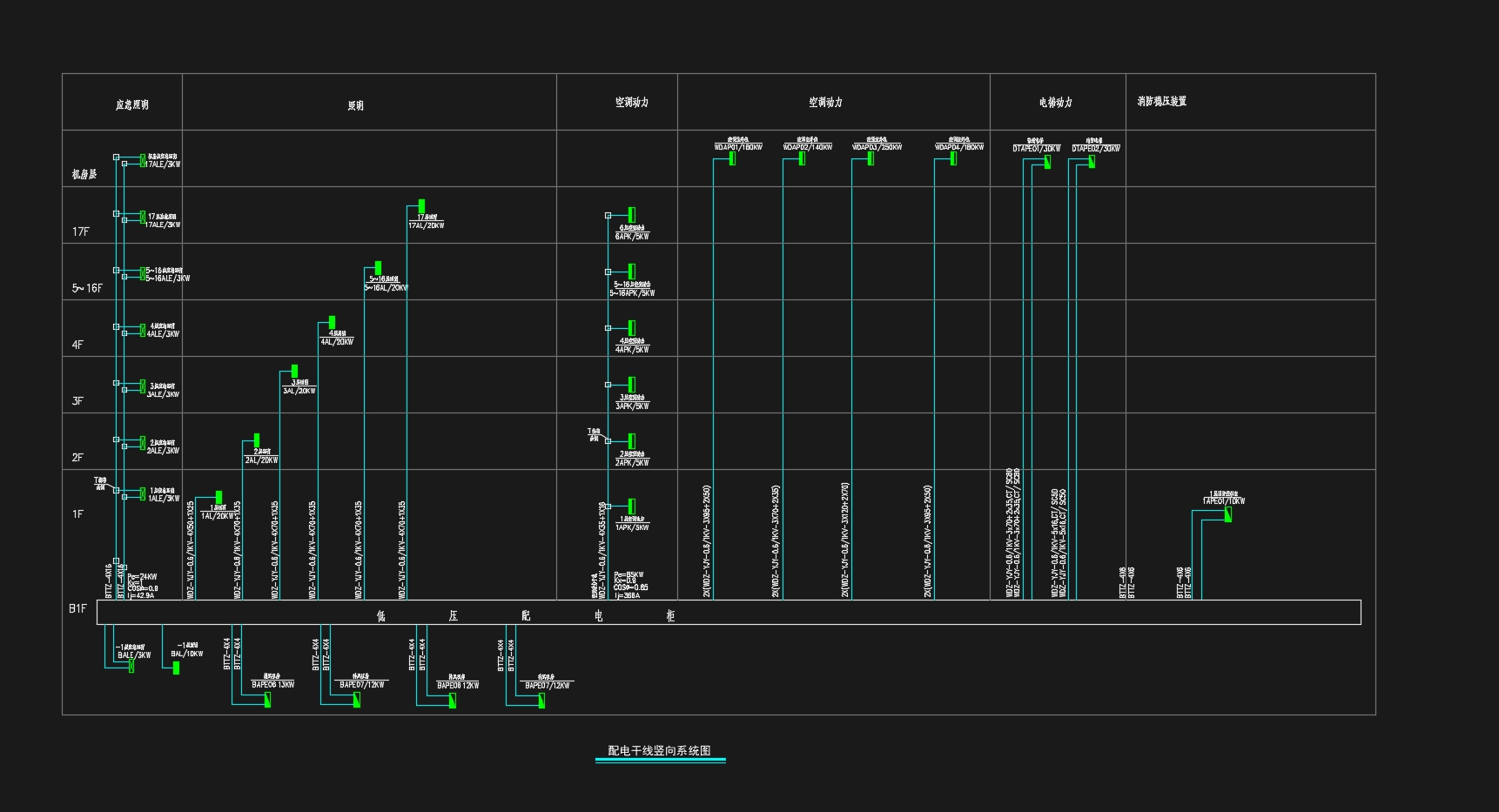Click the low-voltage cabinet busbar rectangle

tap(729, 612)
